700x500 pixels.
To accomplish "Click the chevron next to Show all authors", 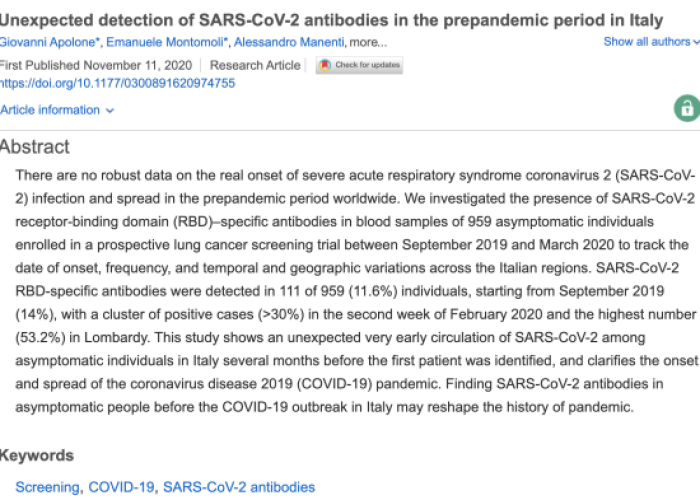I will (696, 42).
